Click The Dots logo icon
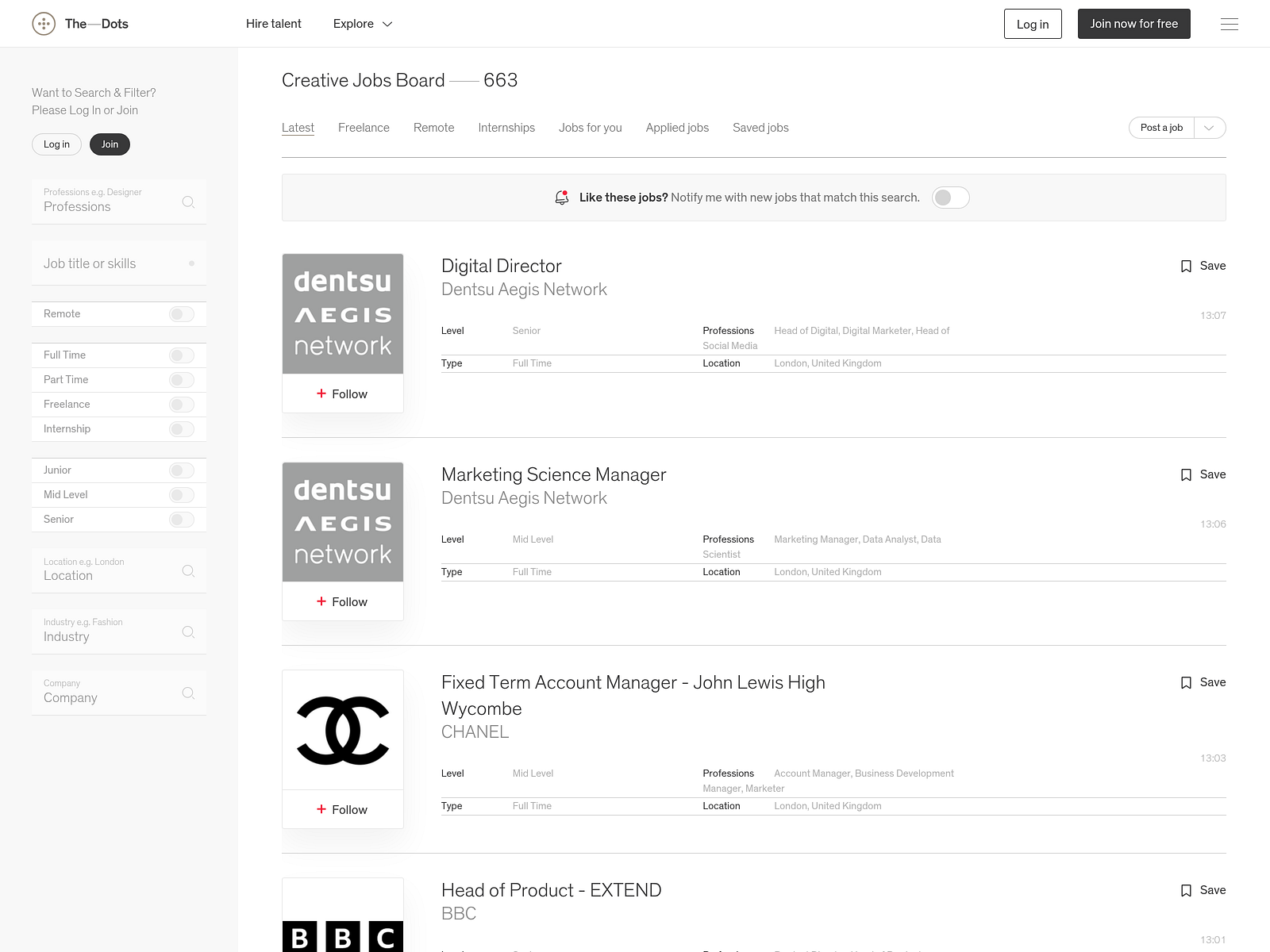The image size is (1270, 952). [x=44, y=24]
